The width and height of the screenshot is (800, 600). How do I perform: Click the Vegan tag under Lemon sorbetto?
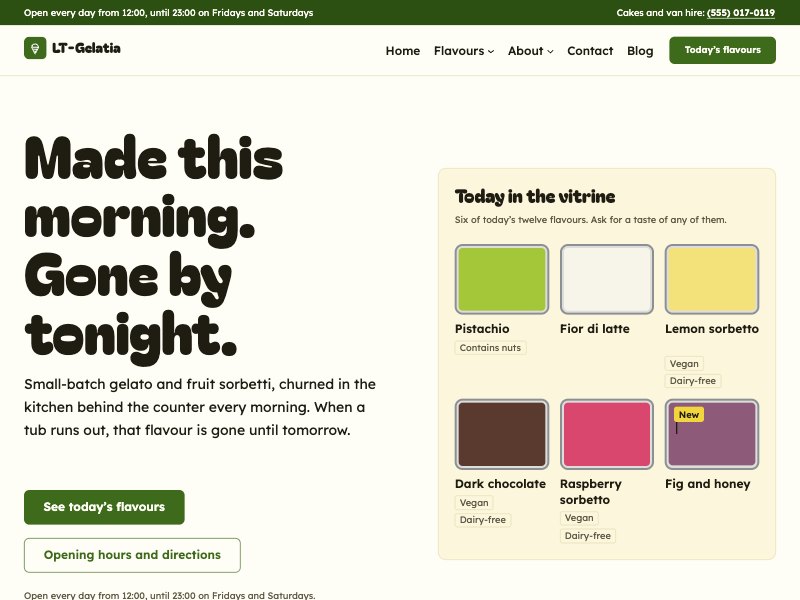point(684,364)
